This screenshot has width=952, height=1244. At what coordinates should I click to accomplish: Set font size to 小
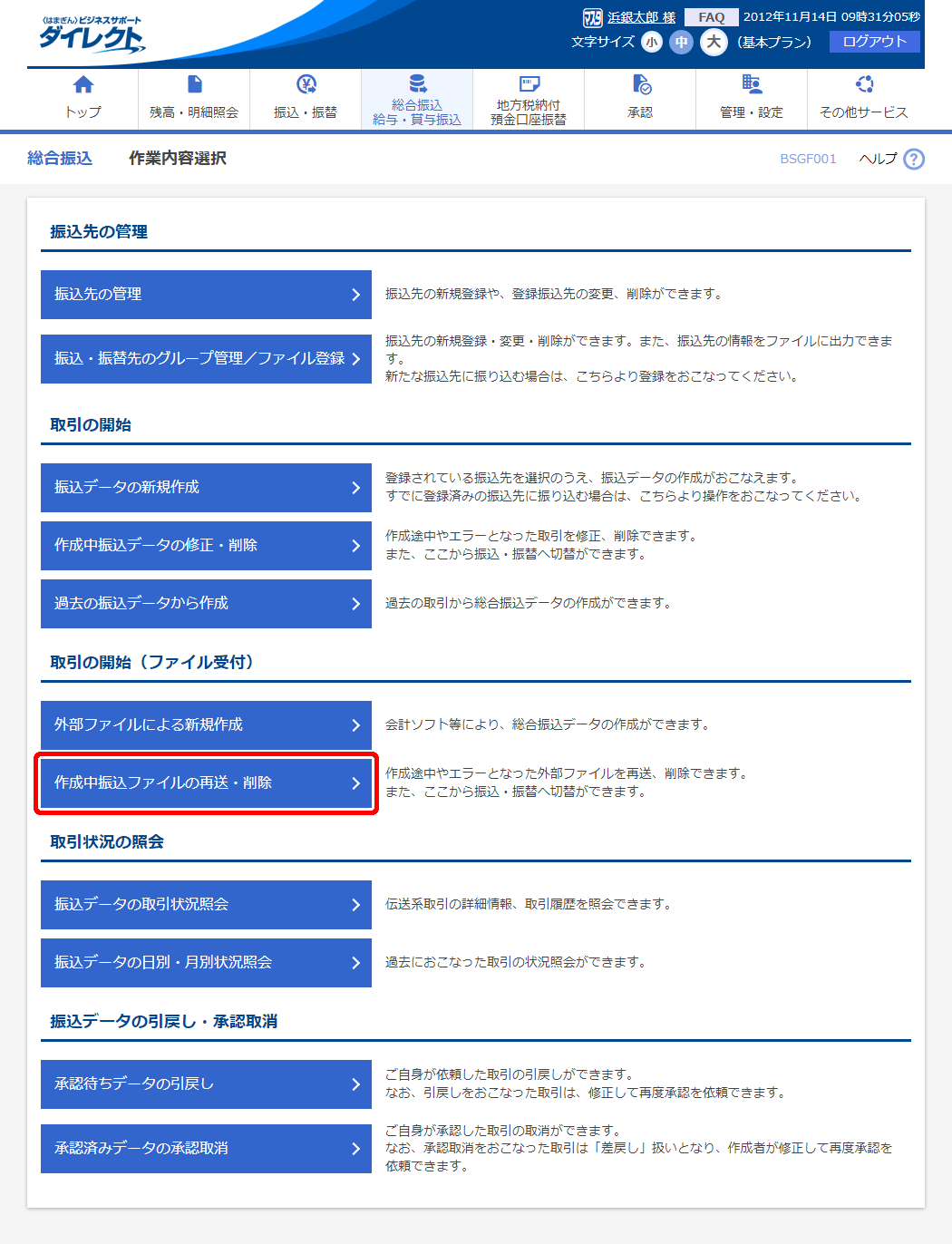(x=652, y=42)
